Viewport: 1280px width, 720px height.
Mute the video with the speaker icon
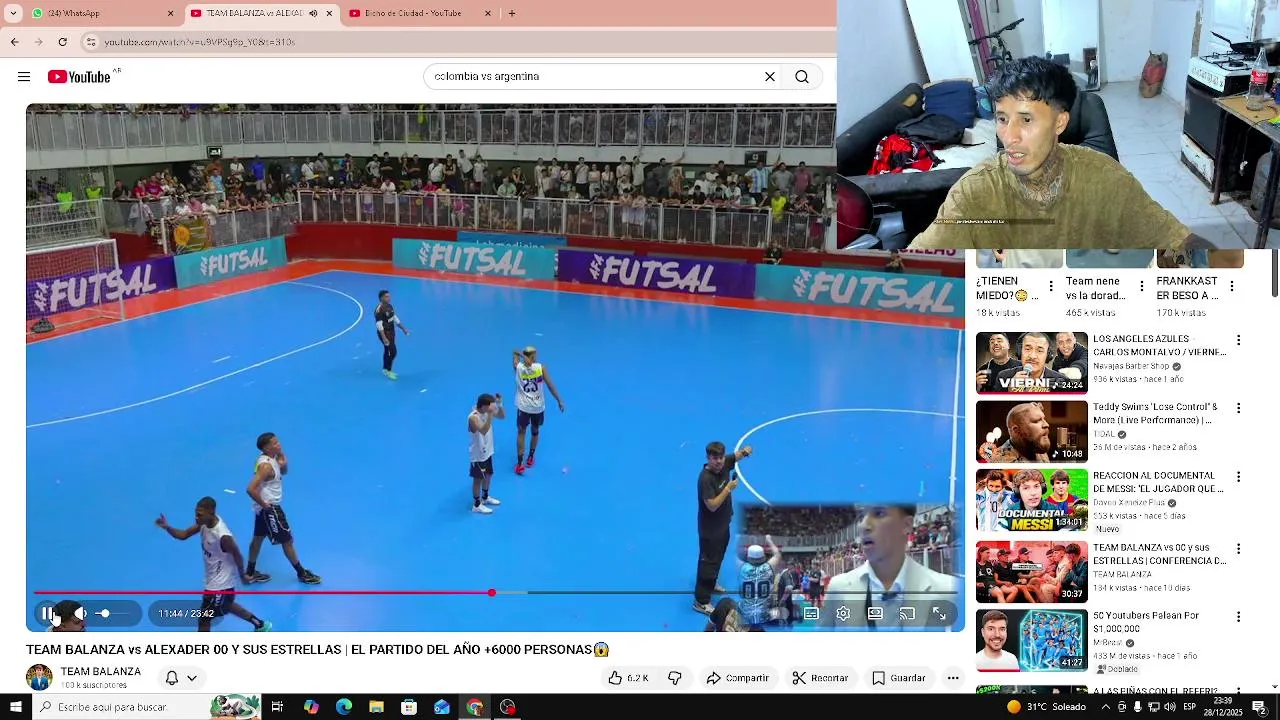80,613
